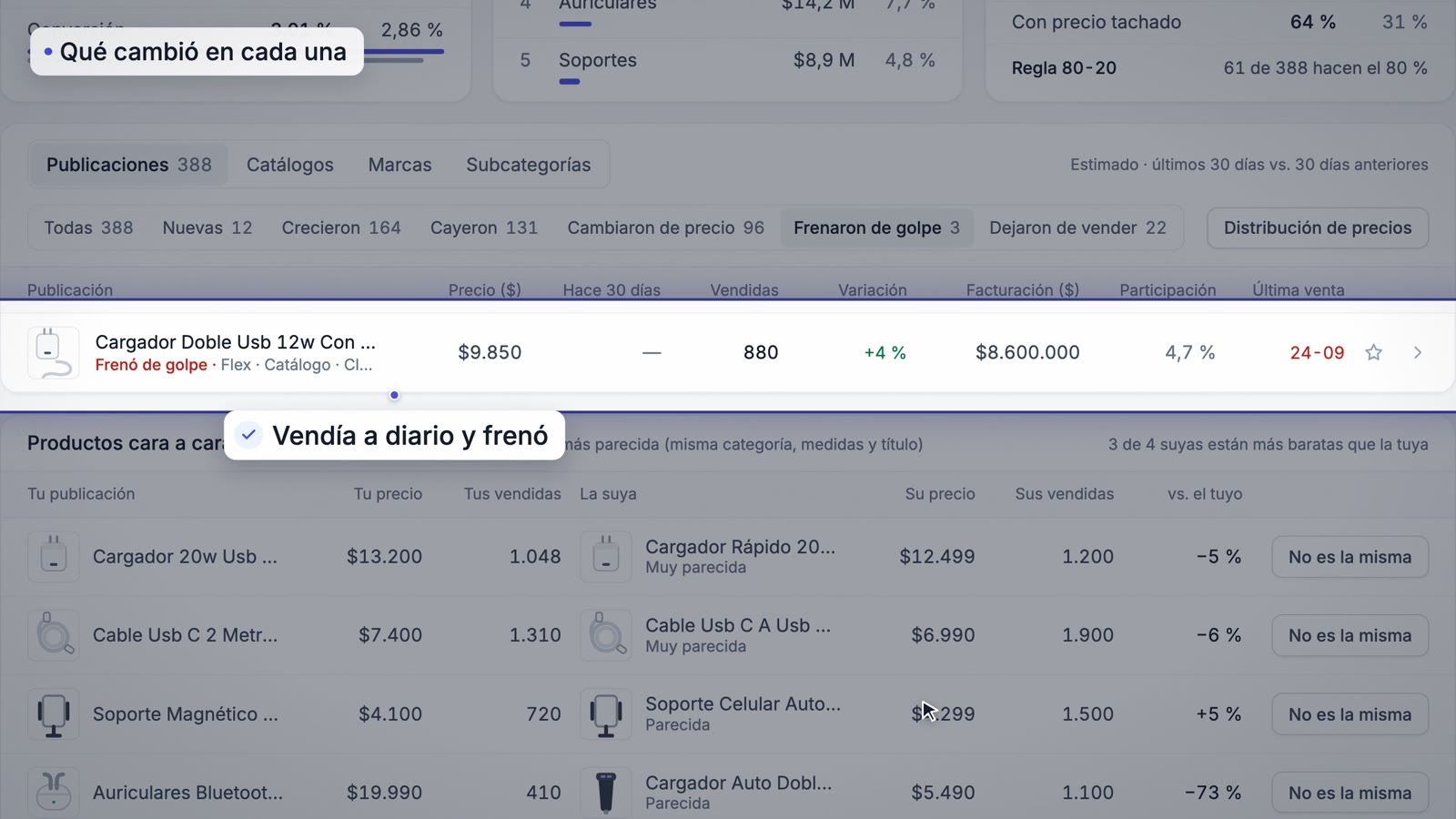Mark Cable Usb C A Usb as No es la misma

[1350, 635]
